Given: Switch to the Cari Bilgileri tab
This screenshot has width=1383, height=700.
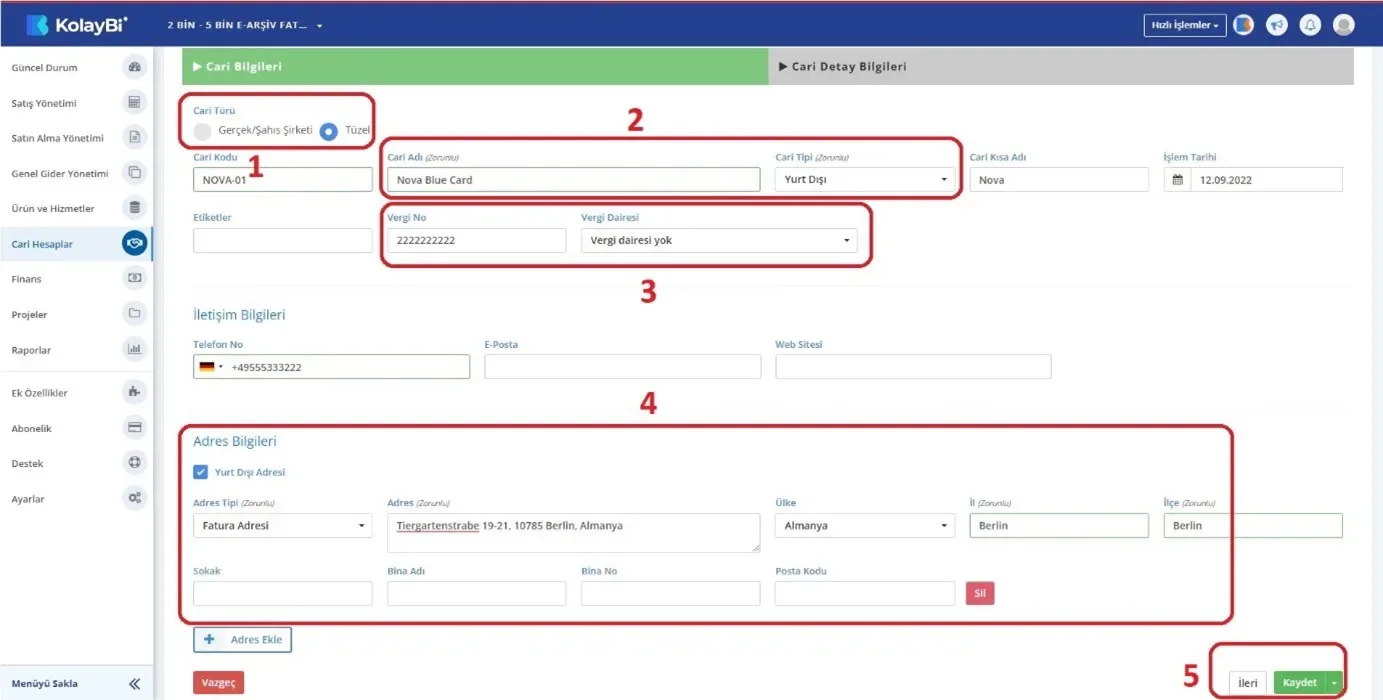Looking at the screenshot, I should point(475,66).
